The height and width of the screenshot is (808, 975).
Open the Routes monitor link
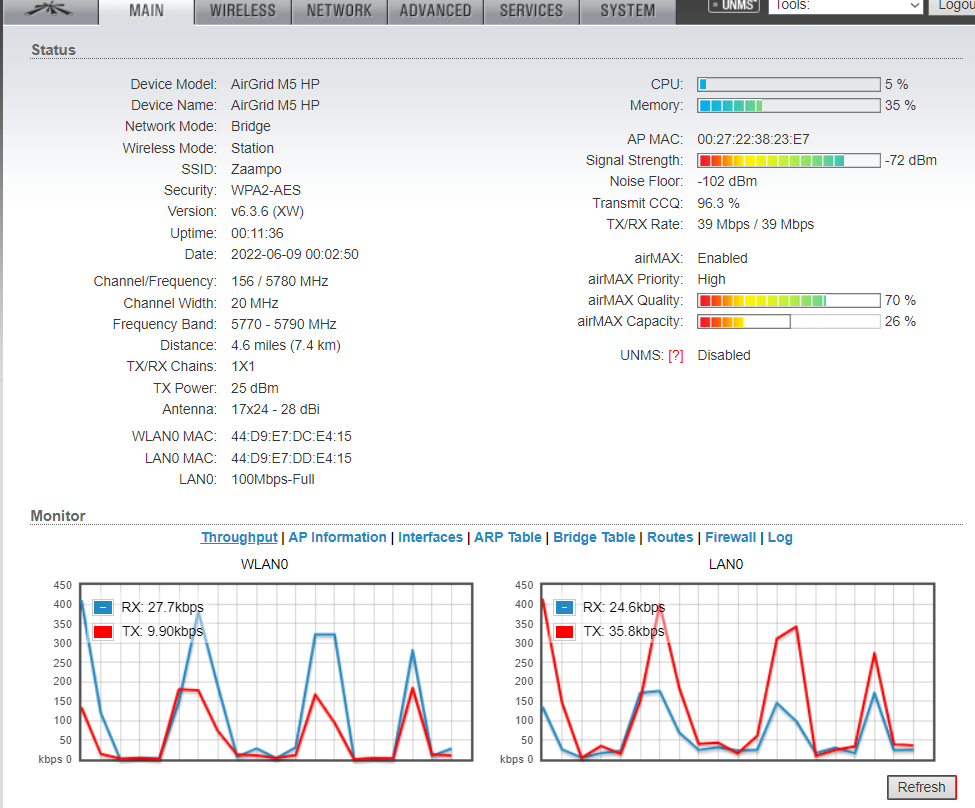coord(670,537)
